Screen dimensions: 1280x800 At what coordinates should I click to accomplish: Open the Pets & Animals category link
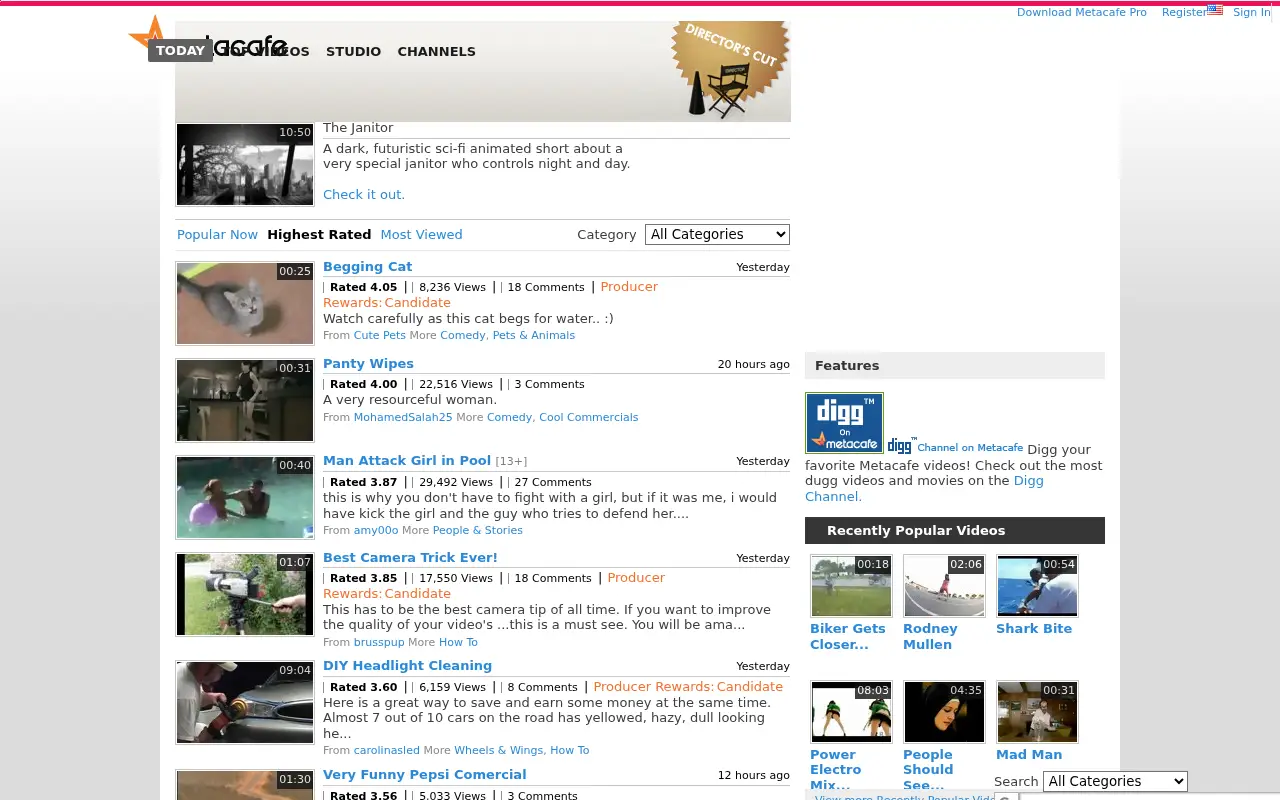pyautogui.click(x=534, y=335)
